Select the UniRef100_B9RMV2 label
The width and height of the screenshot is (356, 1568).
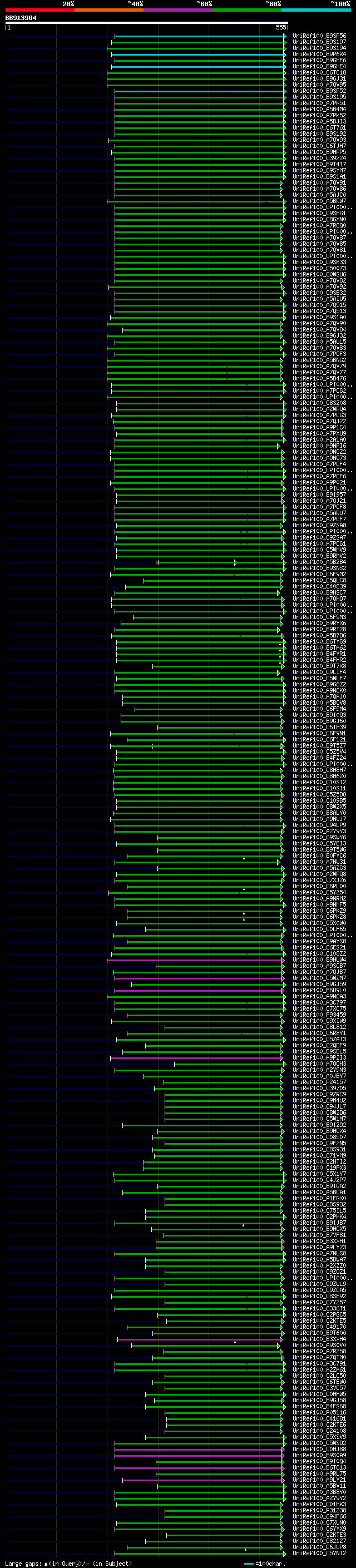tap(319, 556)
